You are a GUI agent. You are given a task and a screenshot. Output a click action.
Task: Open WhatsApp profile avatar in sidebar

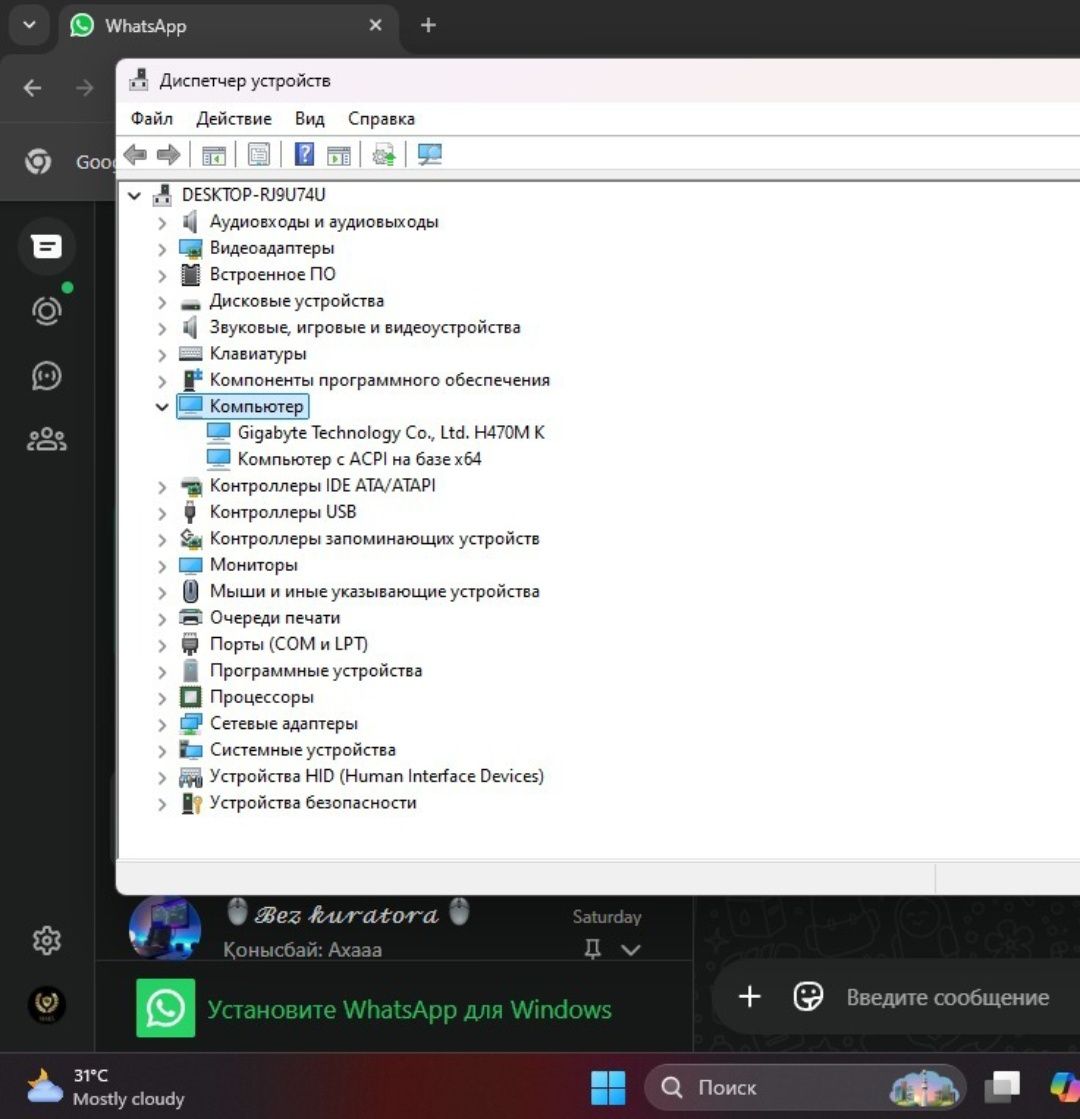coord(46,1005)
